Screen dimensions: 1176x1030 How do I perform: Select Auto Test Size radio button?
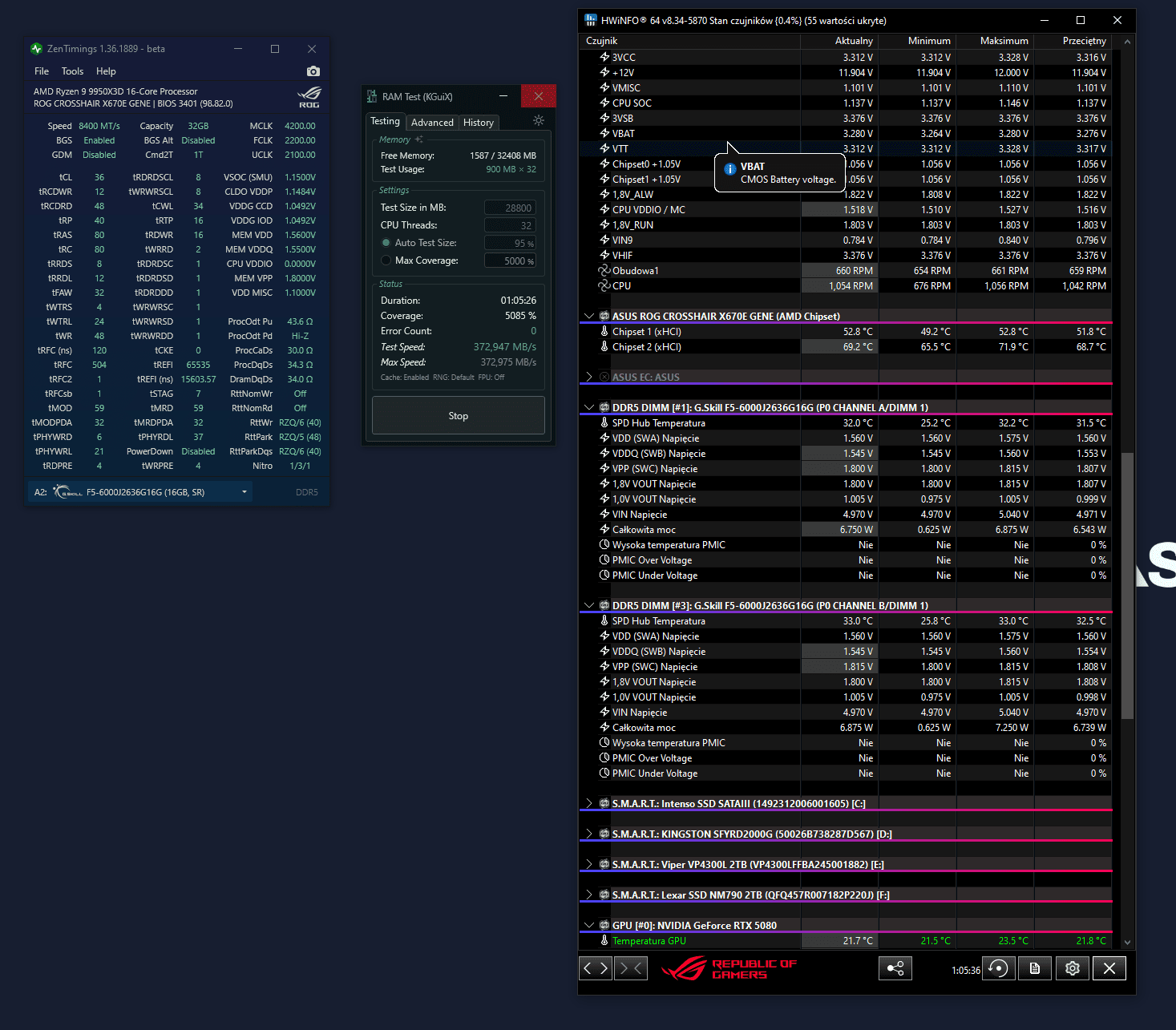386,243
